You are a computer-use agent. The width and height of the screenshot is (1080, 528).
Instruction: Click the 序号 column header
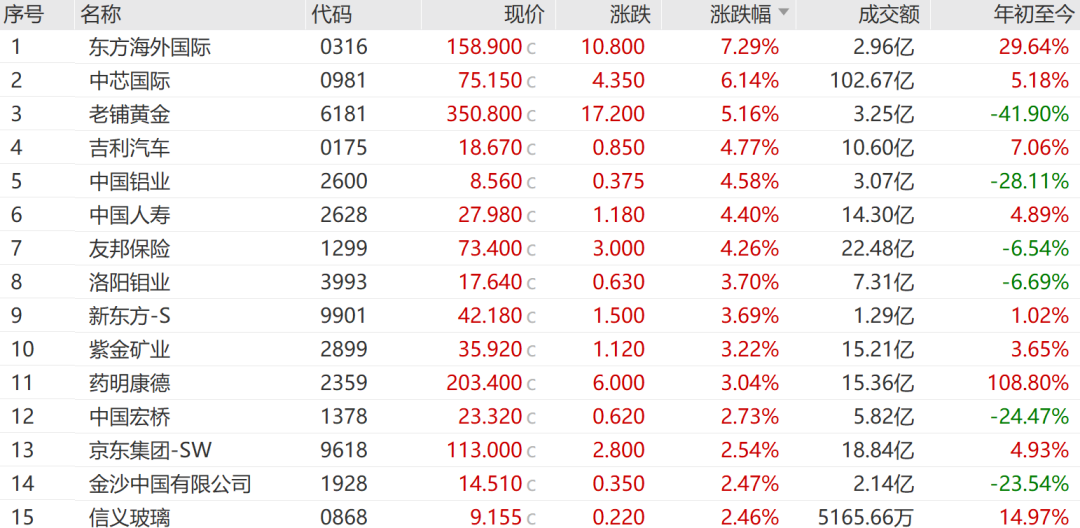coord(23,14)
